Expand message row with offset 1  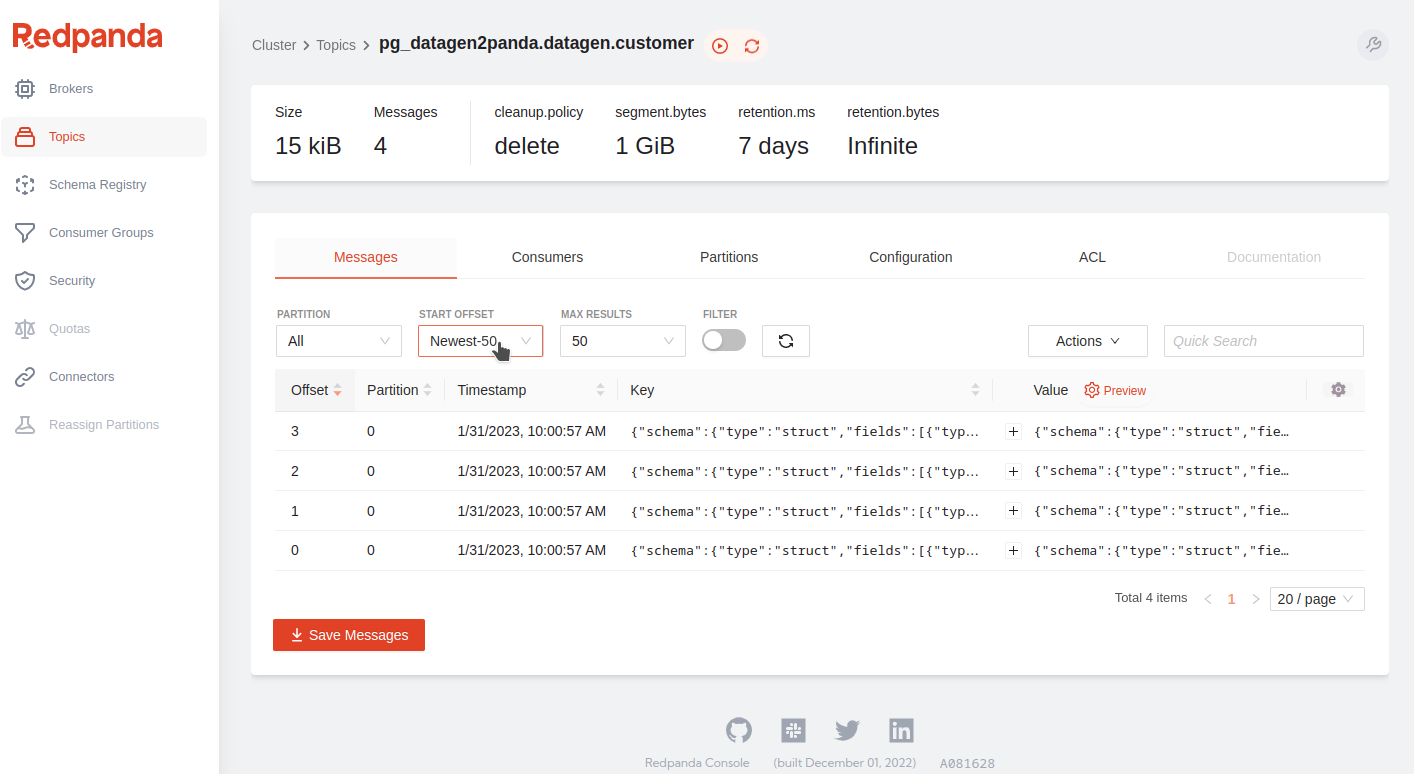click(x=1013, y=511)
